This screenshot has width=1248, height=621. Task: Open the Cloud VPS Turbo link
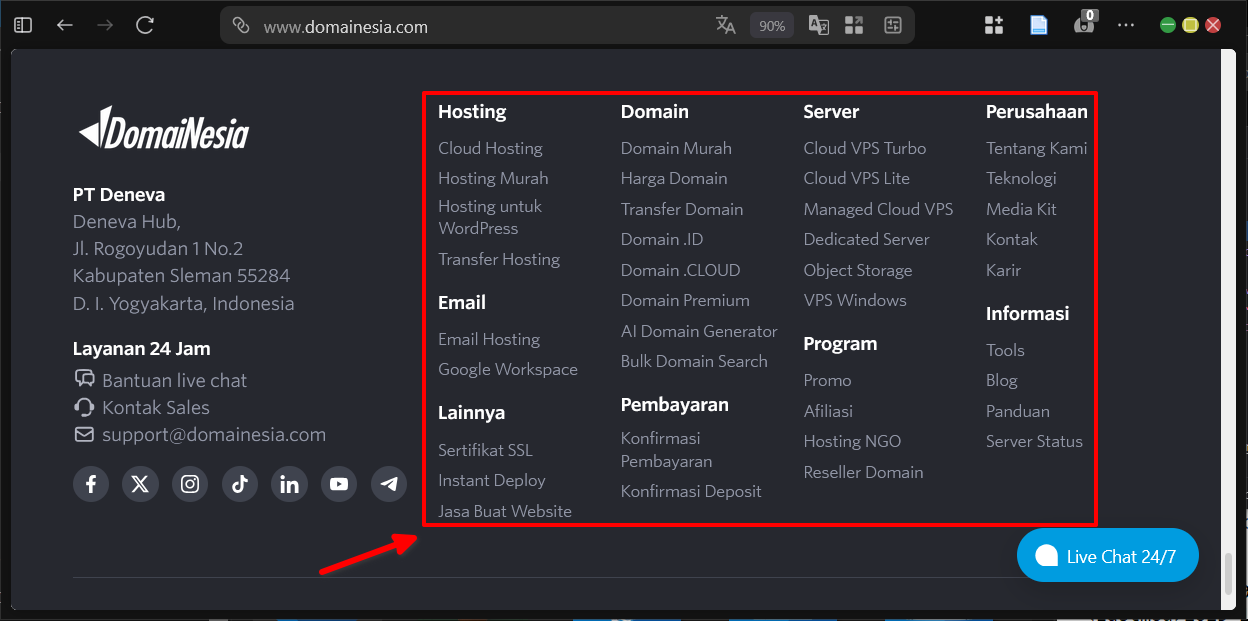[x=864, y=147]
